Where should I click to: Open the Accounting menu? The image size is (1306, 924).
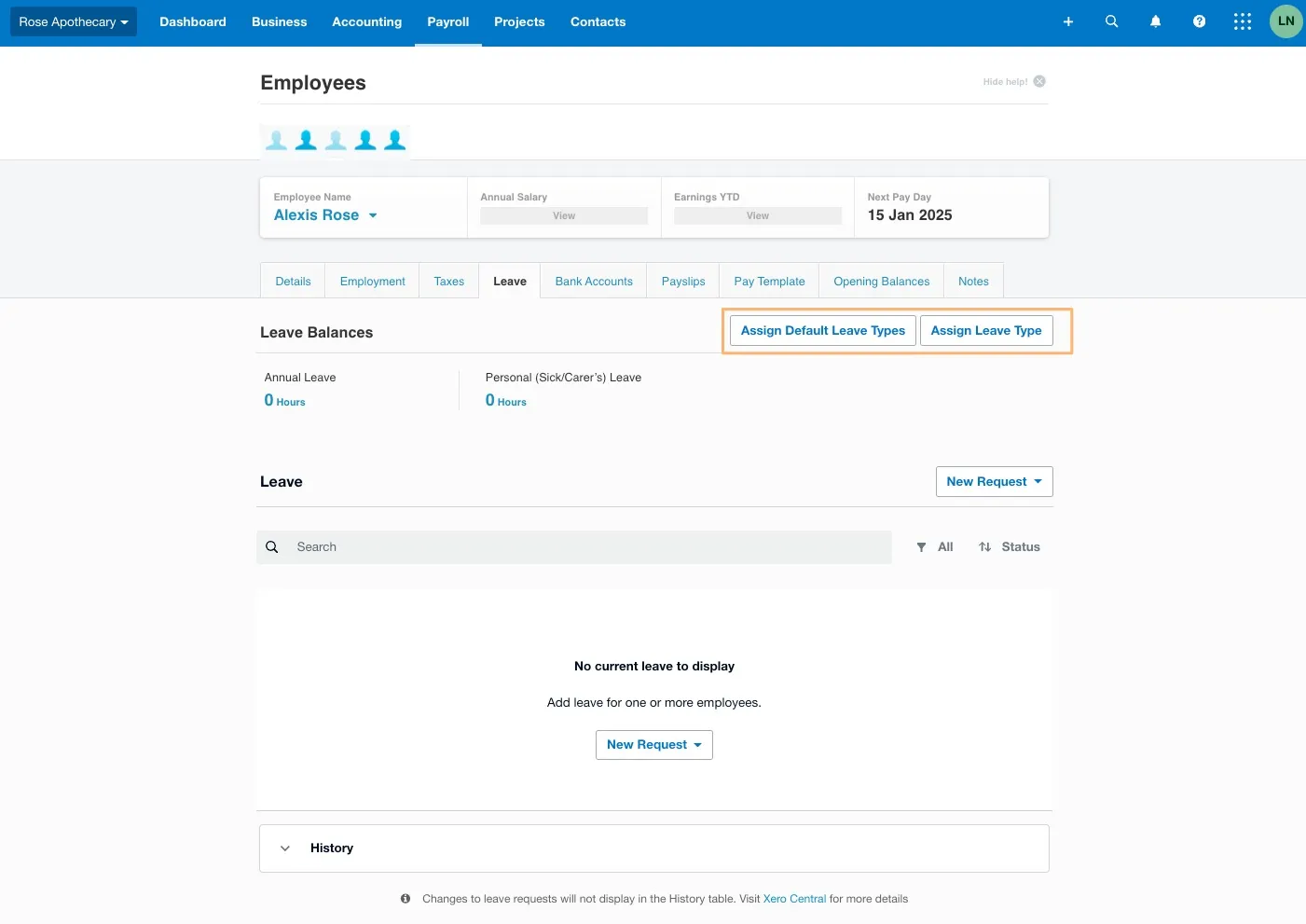(x=366, y=21)
